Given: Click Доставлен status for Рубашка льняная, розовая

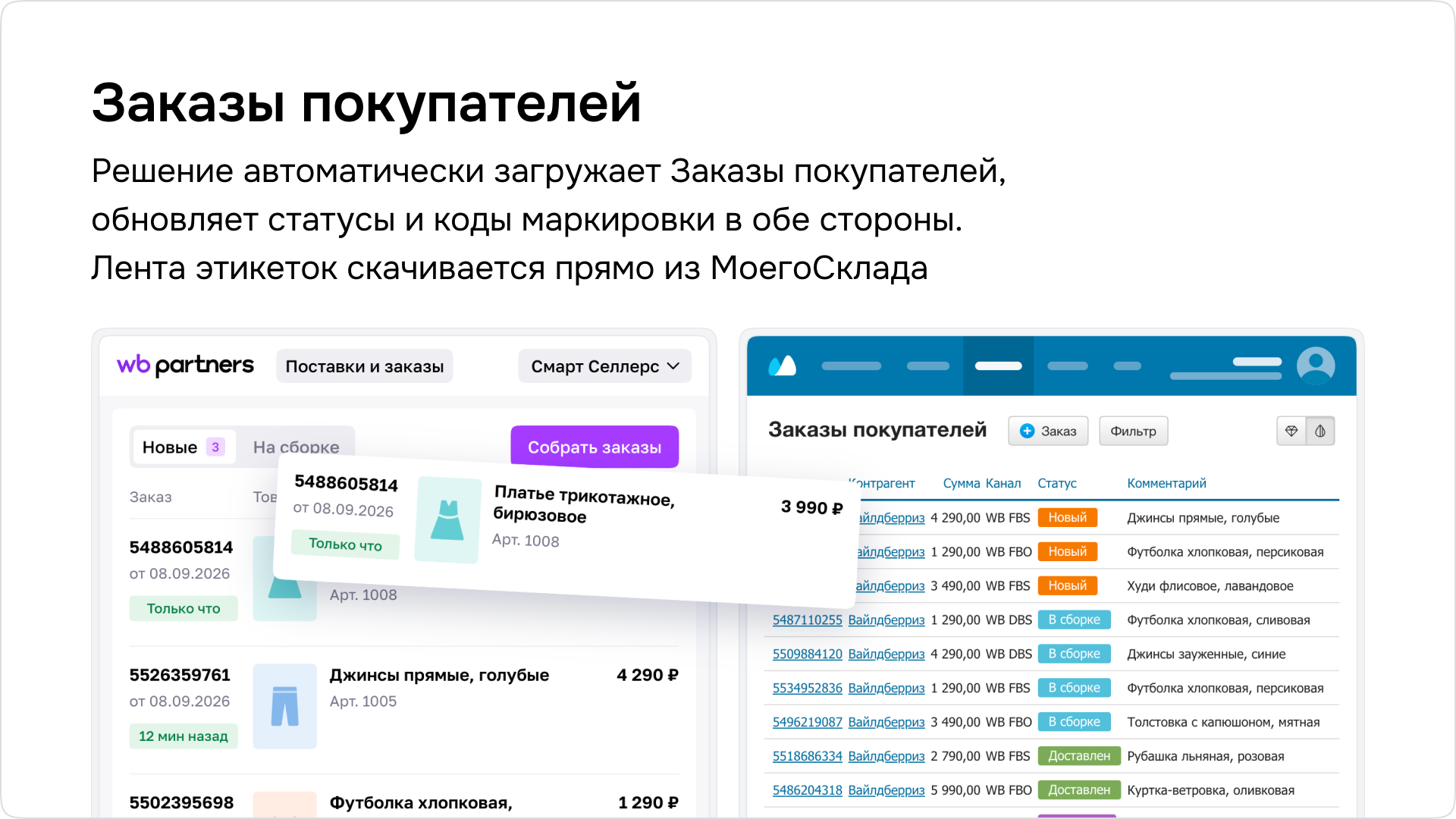Looking at the screenshot, I should [x=1078, y=756].
